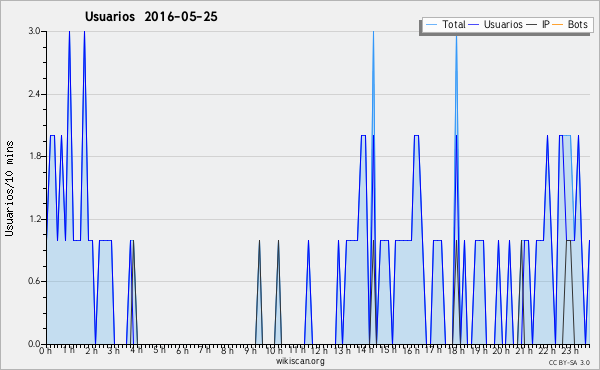
Task: Click the '19 h' x-axis label
Action: tap(479, 351)
